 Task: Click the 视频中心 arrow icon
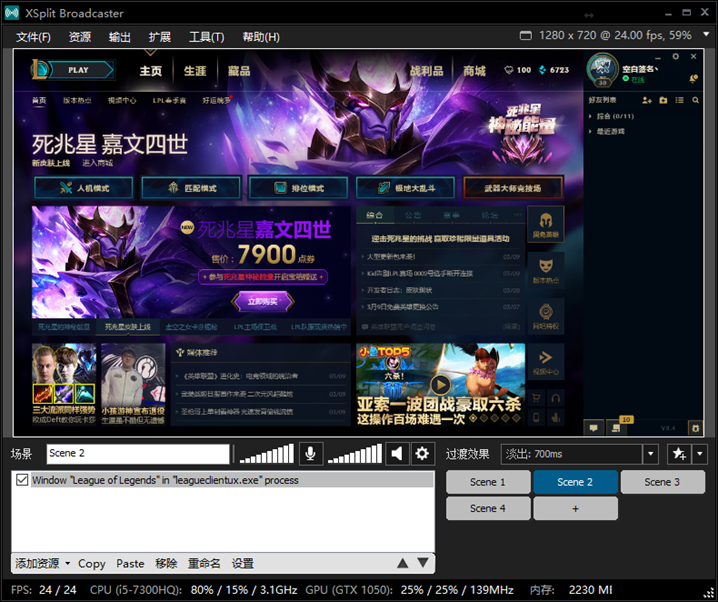point(546,362)
